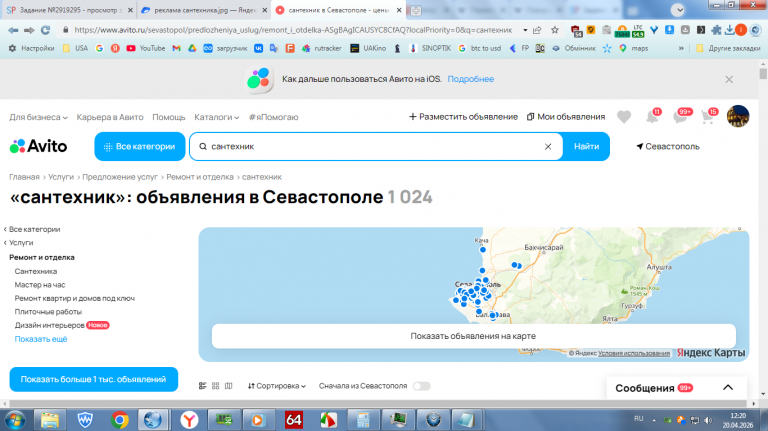
Task: Click 'Показать ещё' in sidebar
Action: [x=41, y=339]
